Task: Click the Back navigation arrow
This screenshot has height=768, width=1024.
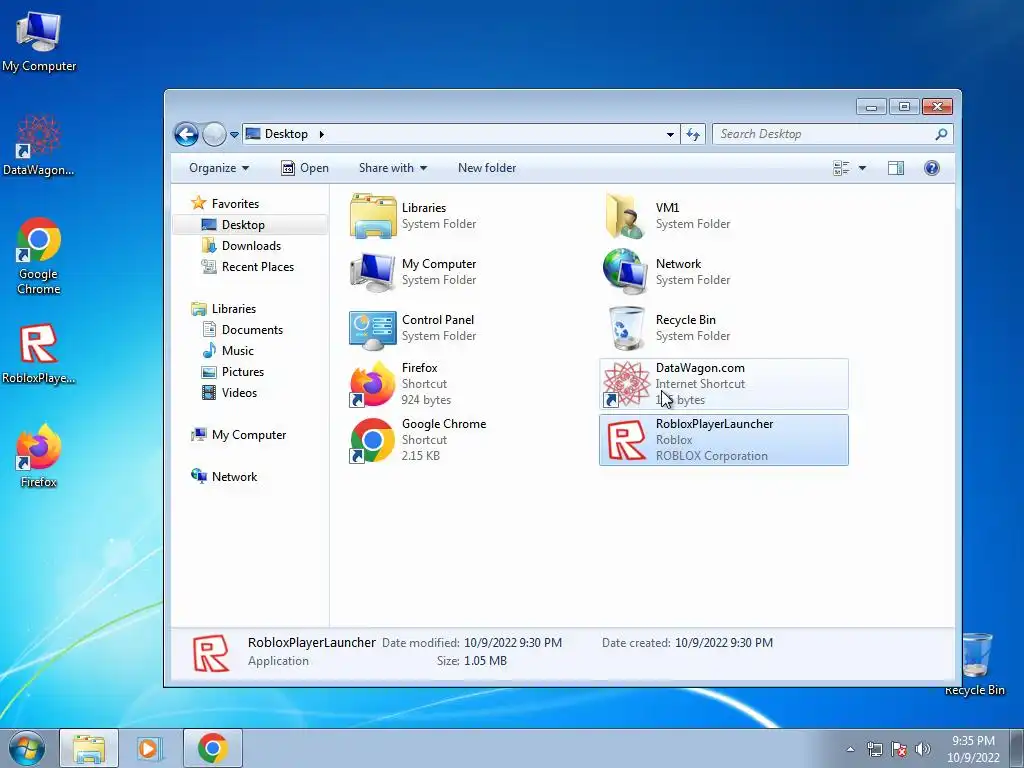Action: pos(187,135)
